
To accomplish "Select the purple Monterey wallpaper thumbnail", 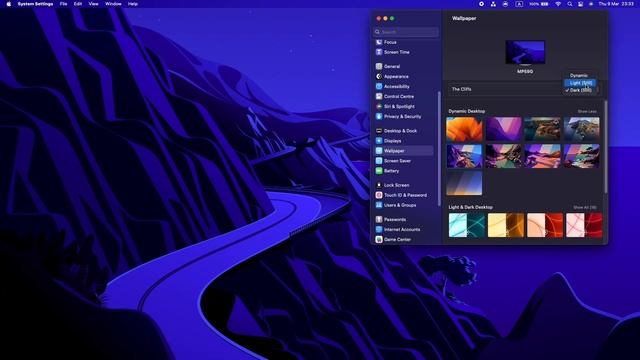I will point(503,129).
